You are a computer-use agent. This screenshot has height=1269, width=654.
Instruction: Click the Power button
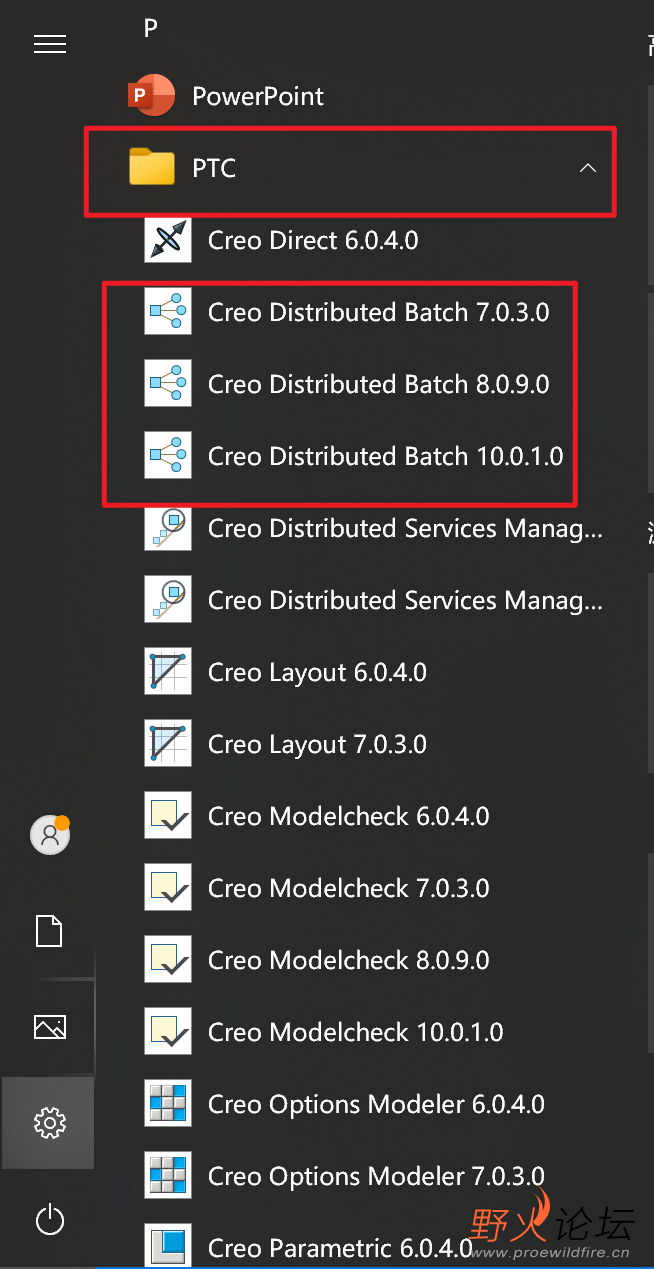tap(49, 1220)
